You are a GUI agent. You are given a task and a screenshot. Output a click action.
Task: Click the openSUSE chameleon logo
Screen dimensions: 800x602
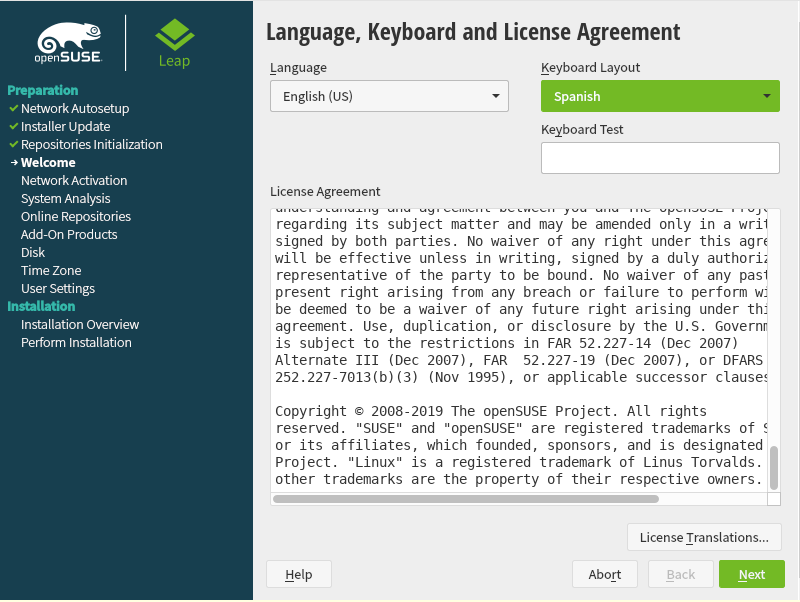tap(68, 43)
